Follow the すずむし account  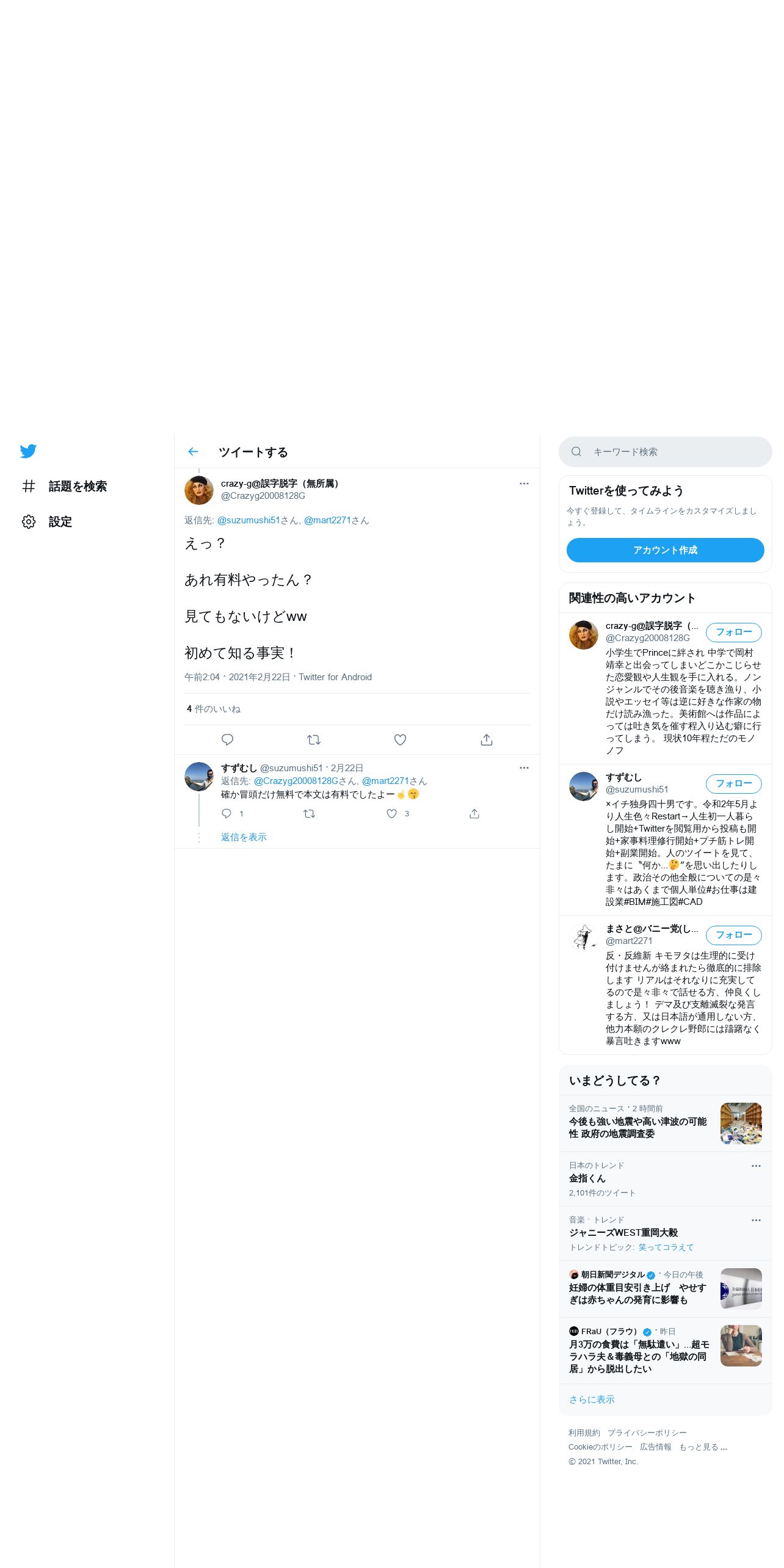[733, 783]
